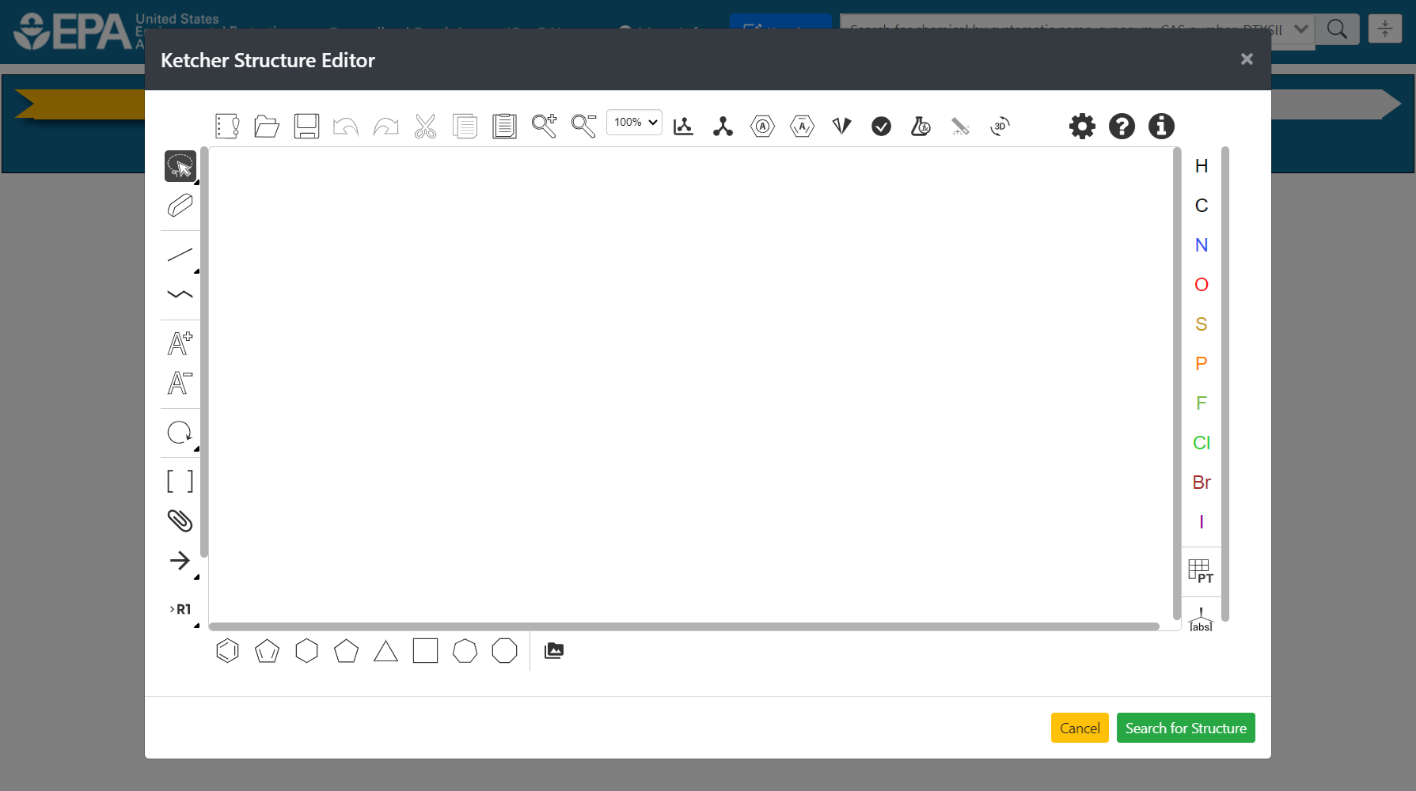Select the Chain drawing tool
Viewport: 1416px width, 791px height.
pos(180,294)
